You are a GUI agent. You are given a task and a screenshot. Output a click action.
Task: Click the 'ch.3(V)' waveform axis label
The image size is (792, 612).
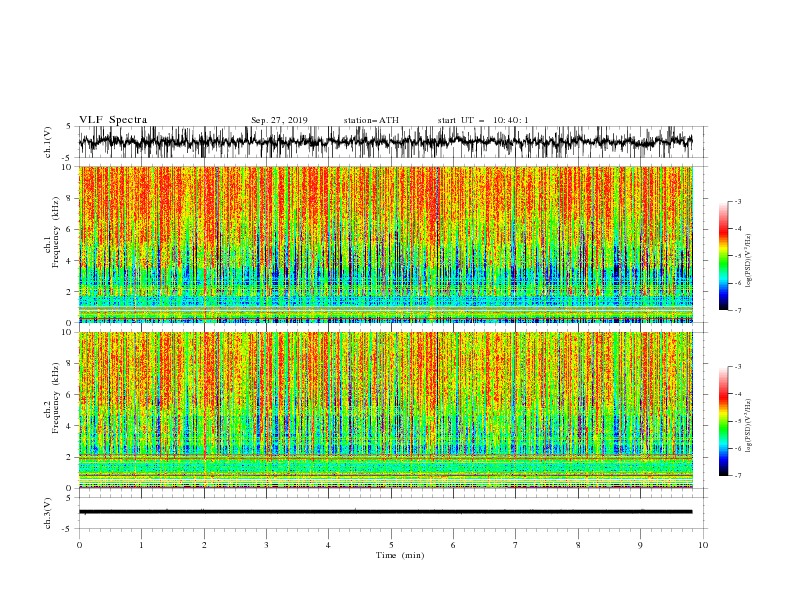point(47,513)
